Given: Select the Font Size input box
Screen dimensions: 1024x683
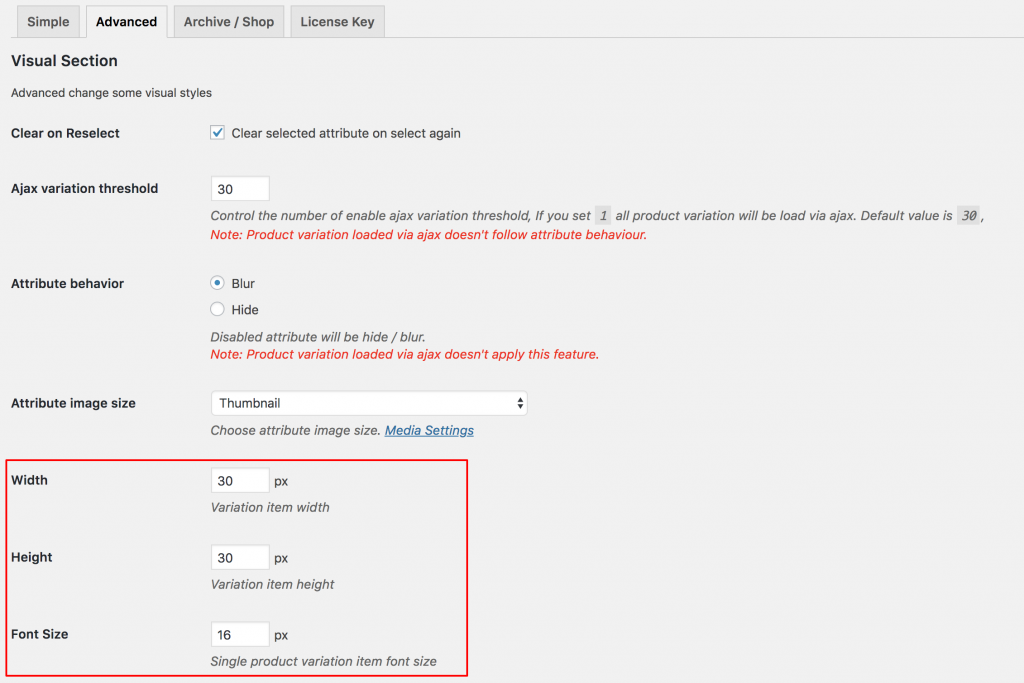Looking at the screenshot, I should (x=240, y=635).
